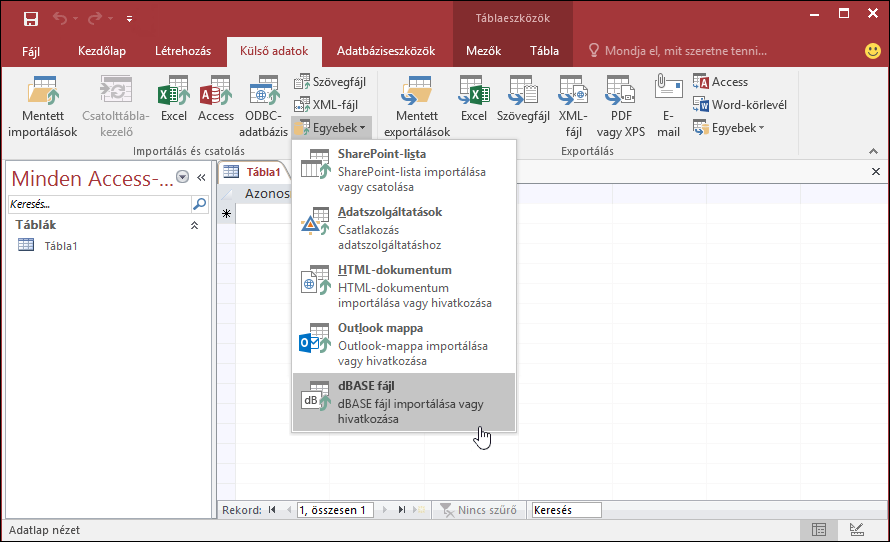Click the datasheet select-all corner
The image size is (890, 542).
coord(226,194)
